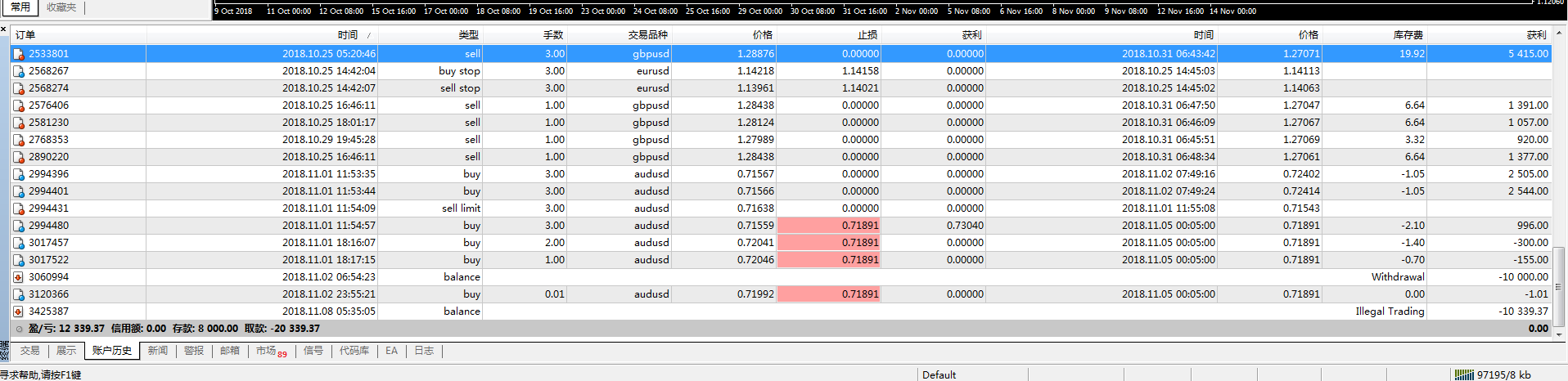Viewport: 1568px width, 381px height.
Task: Sort orders by the 时间 open time column
Action: coord(347,35)
